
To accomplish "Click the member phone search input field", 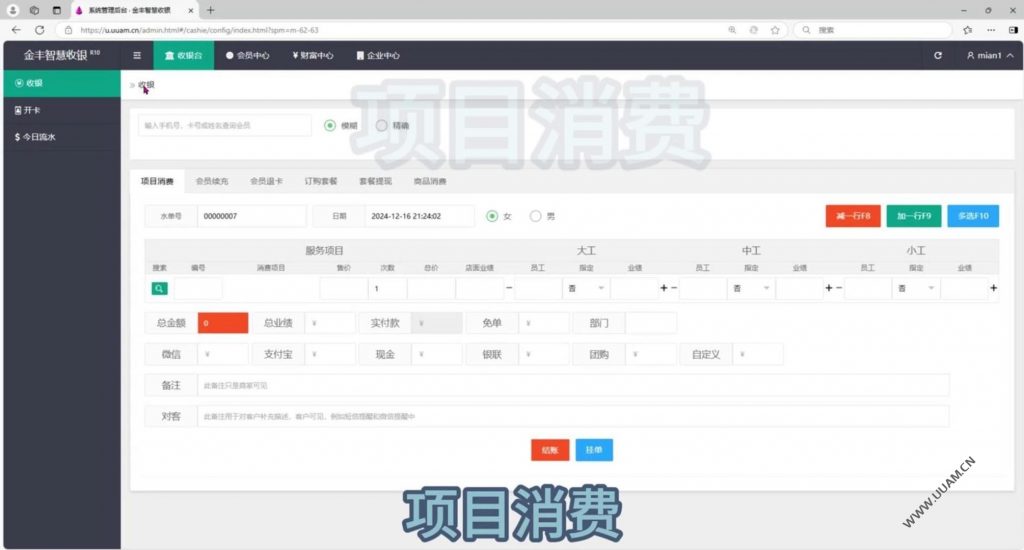I will 225,126.
